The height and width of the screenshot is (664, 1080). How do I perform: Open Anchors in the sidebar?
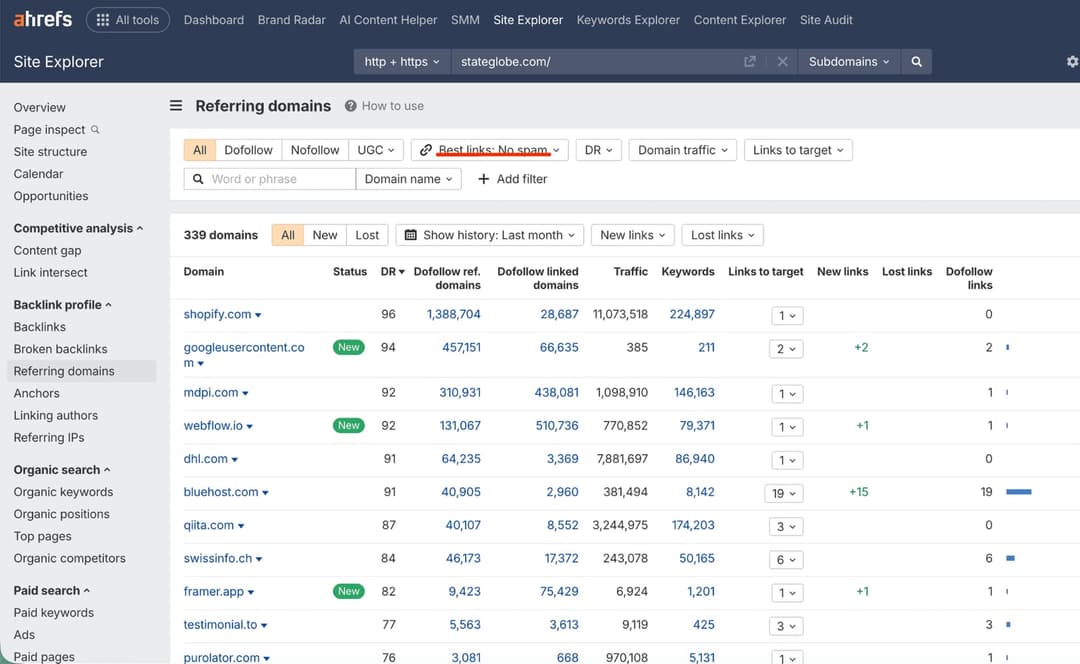(x=37, y=393)
